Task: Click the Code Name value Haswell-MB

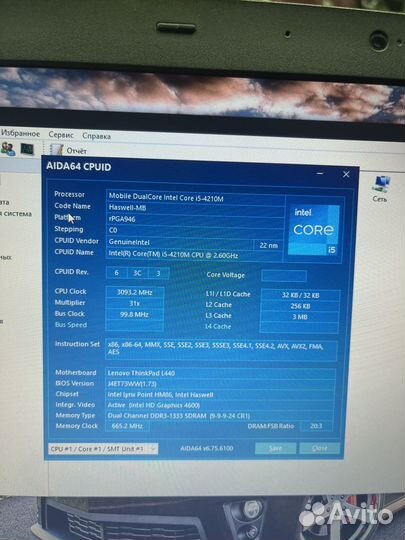Action: pyautogui.click(x=195, y=208)
